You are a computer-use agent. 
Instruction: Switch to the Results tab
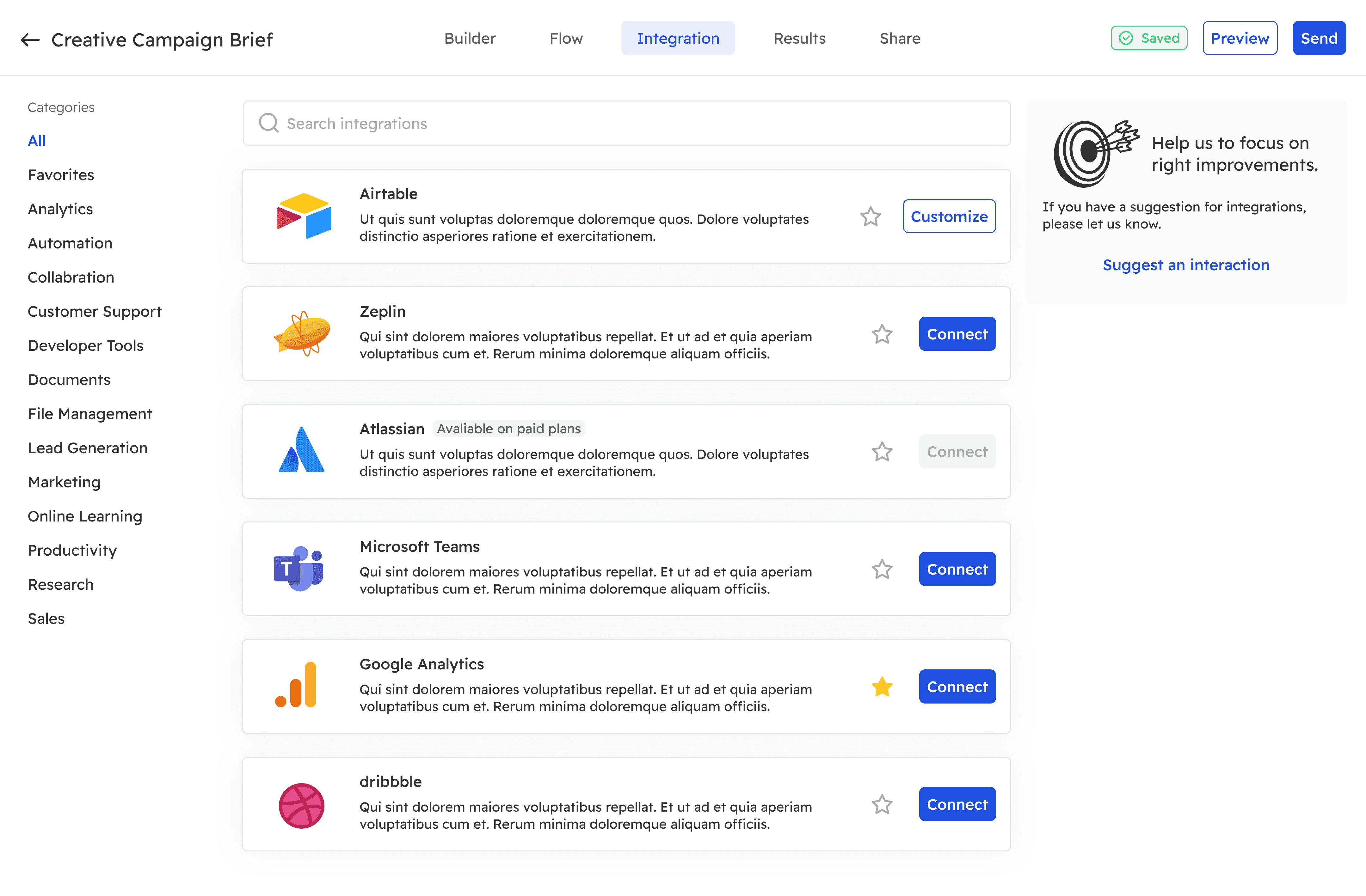click(799, 38)
